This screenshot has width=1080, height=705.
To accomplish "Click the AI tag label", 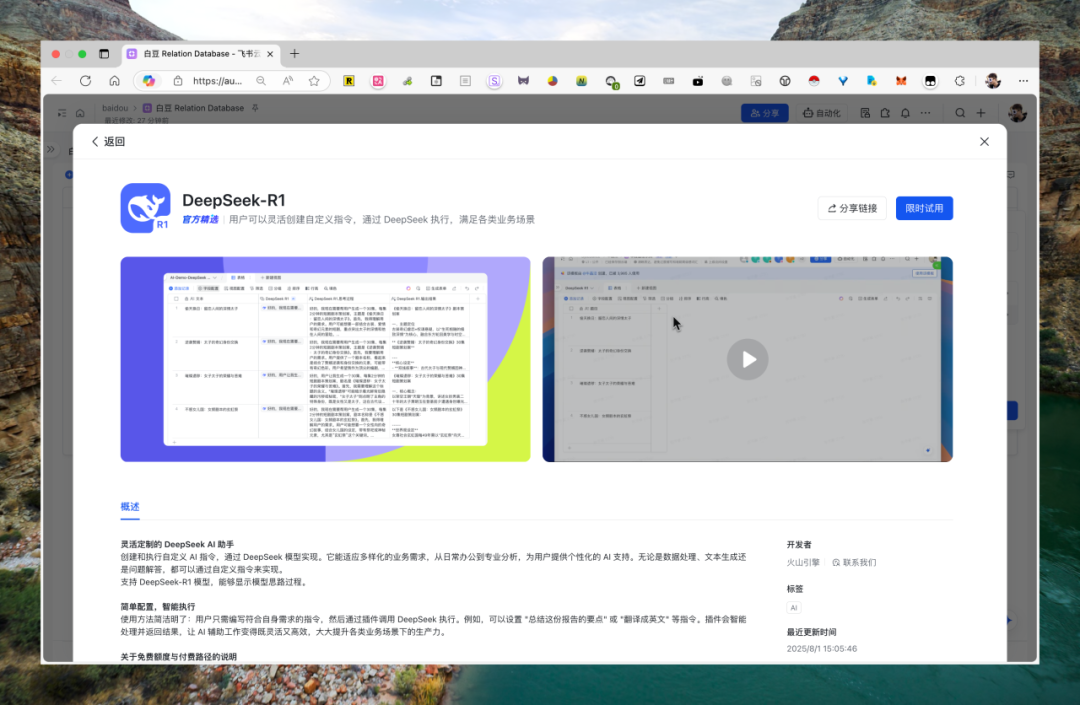I will 793,607.
